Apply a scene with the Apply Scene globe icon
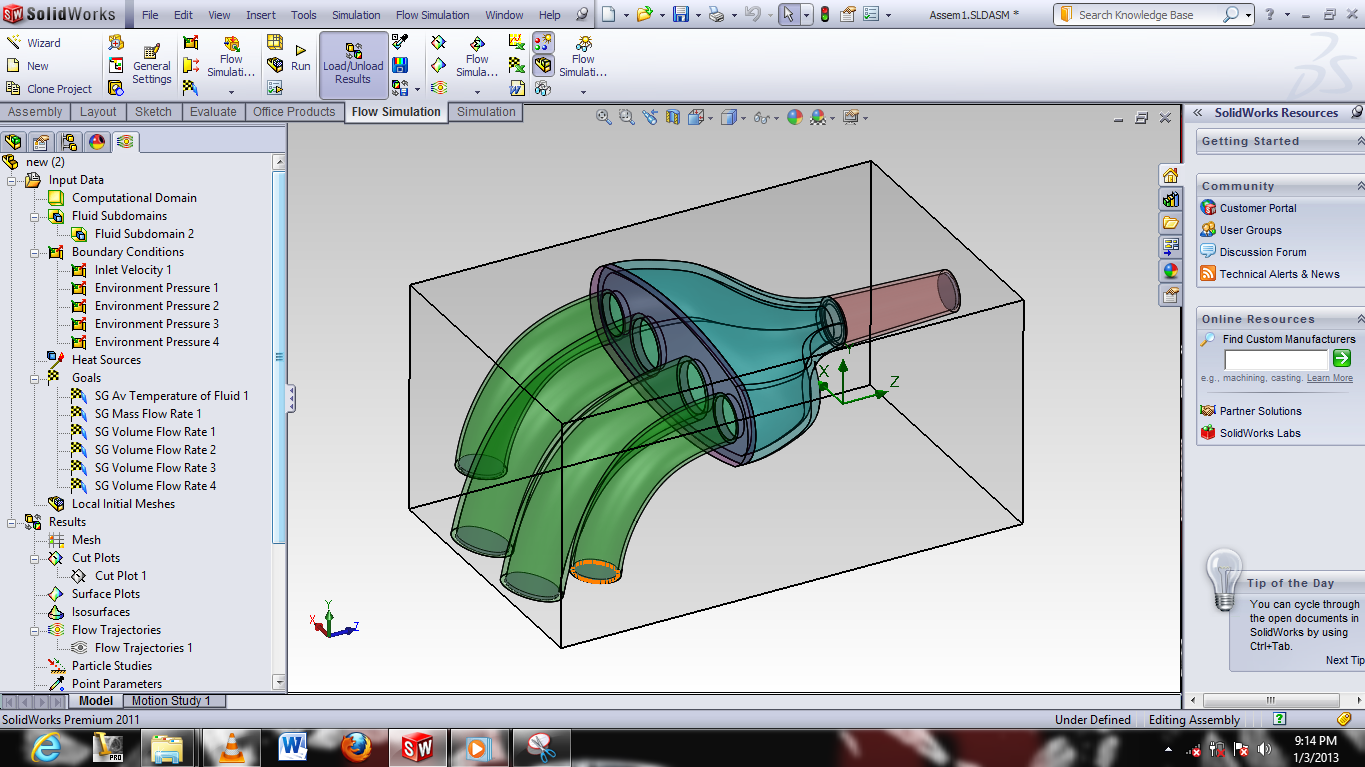 point(795,117)
